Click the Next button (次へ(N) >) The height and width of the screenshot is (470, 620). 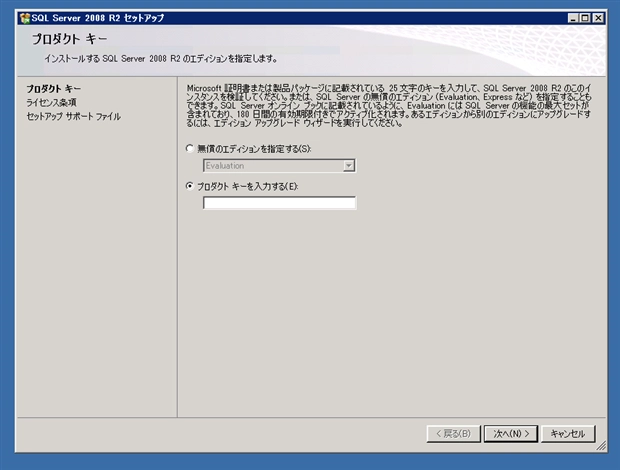pos(511,434)
